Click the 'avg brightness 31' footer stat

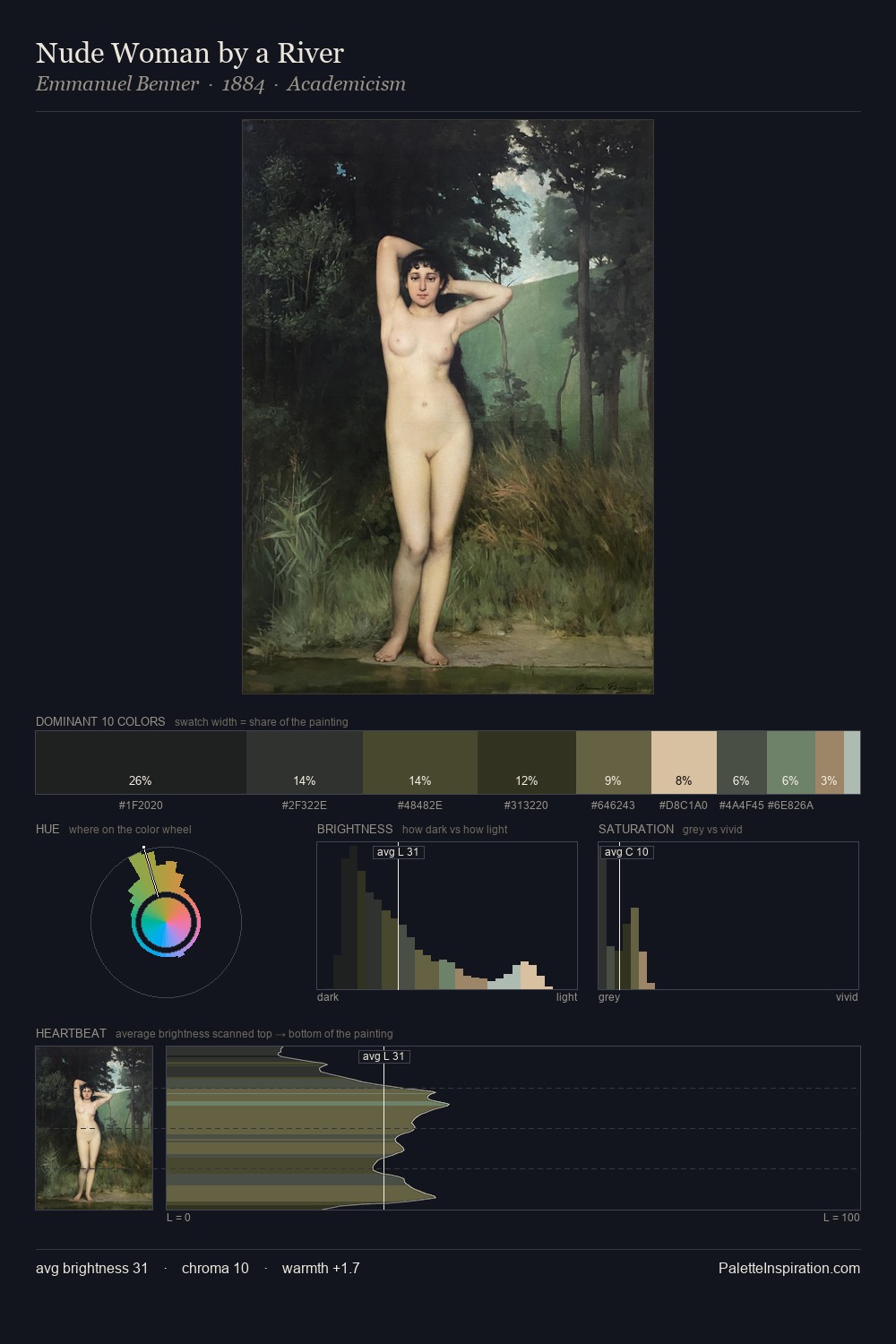(x=92, y=1268)
